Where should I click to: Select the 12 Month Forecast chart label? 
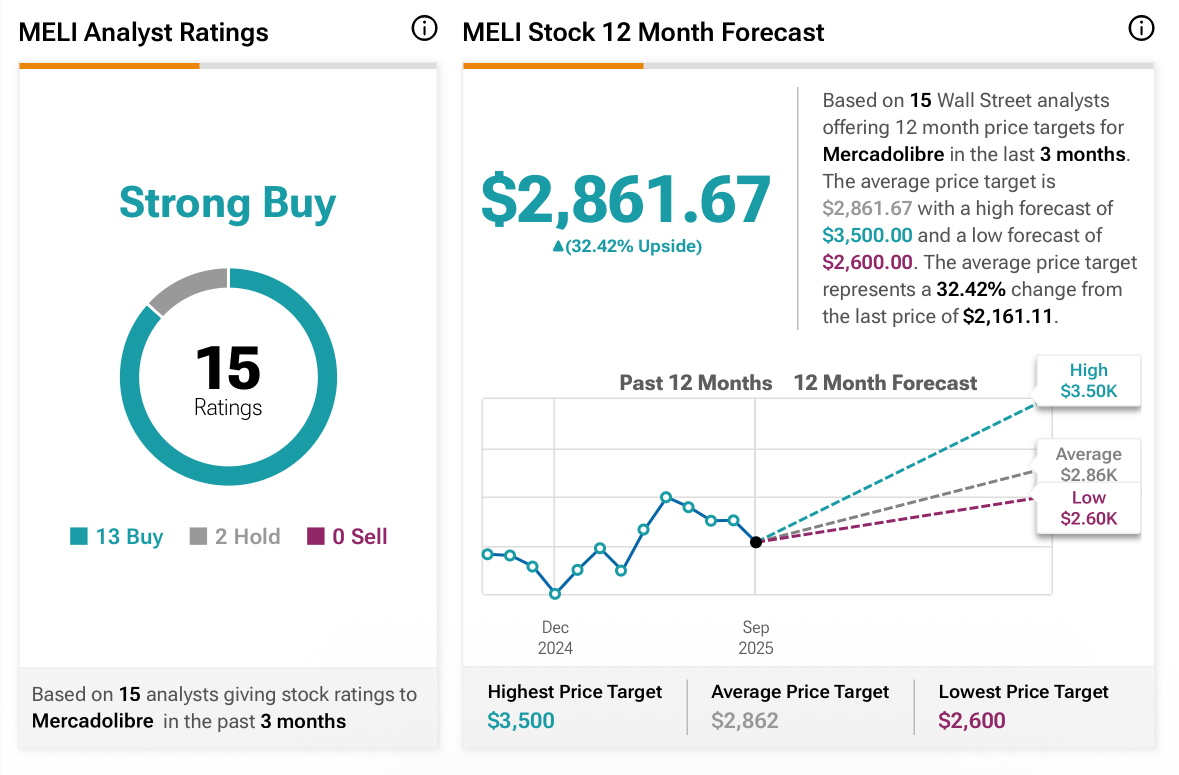885,383
